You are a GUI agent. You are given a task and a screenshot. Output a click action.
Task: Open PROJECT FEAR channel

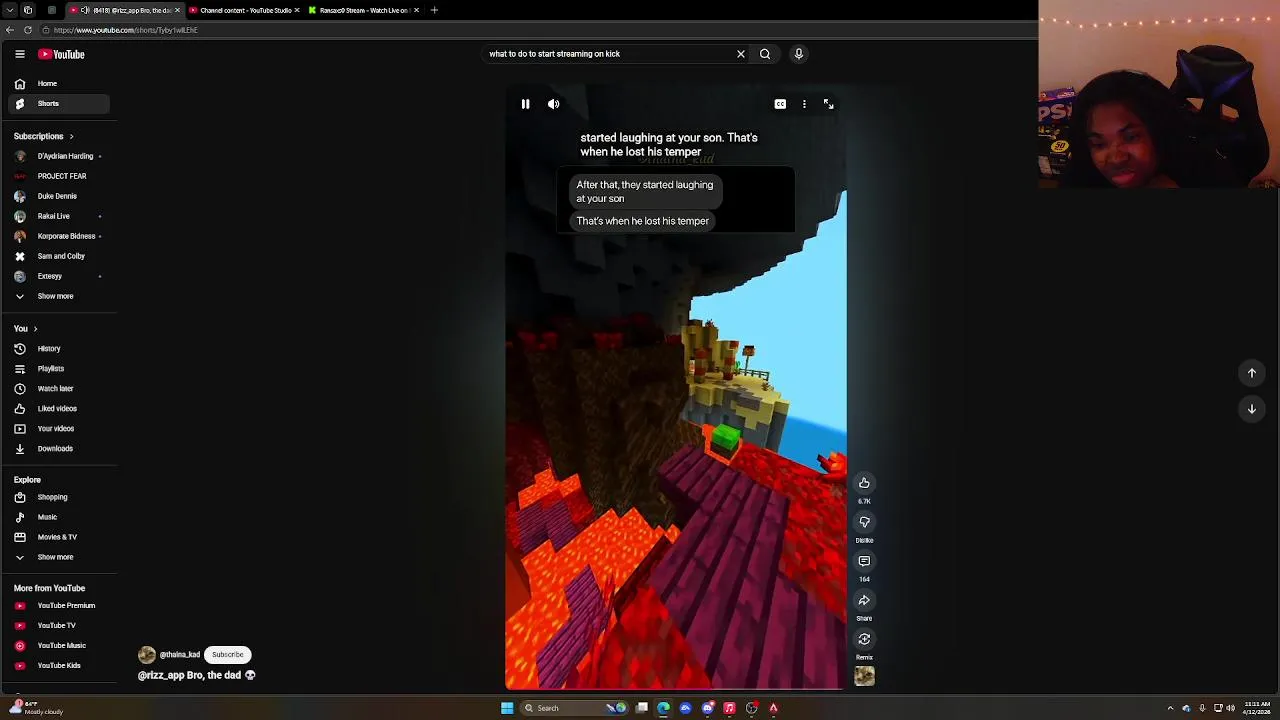pyautogui.click(x=61, y=176)
